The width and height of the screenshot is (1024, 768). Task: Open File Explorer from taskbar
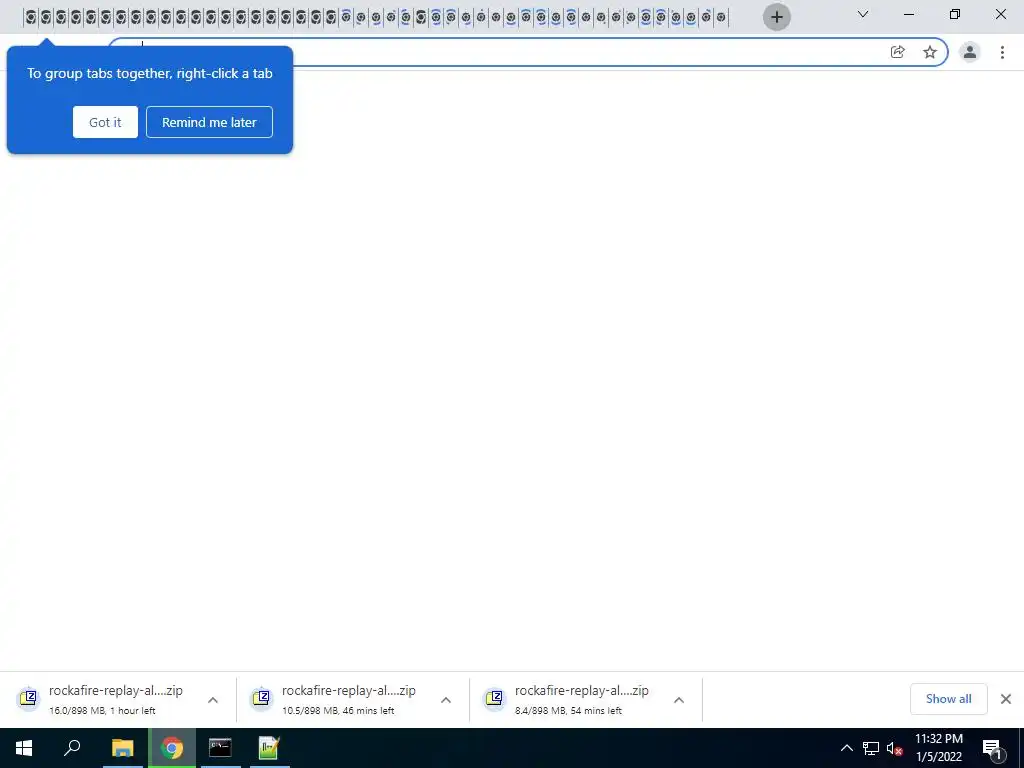(x=122, y=748)
